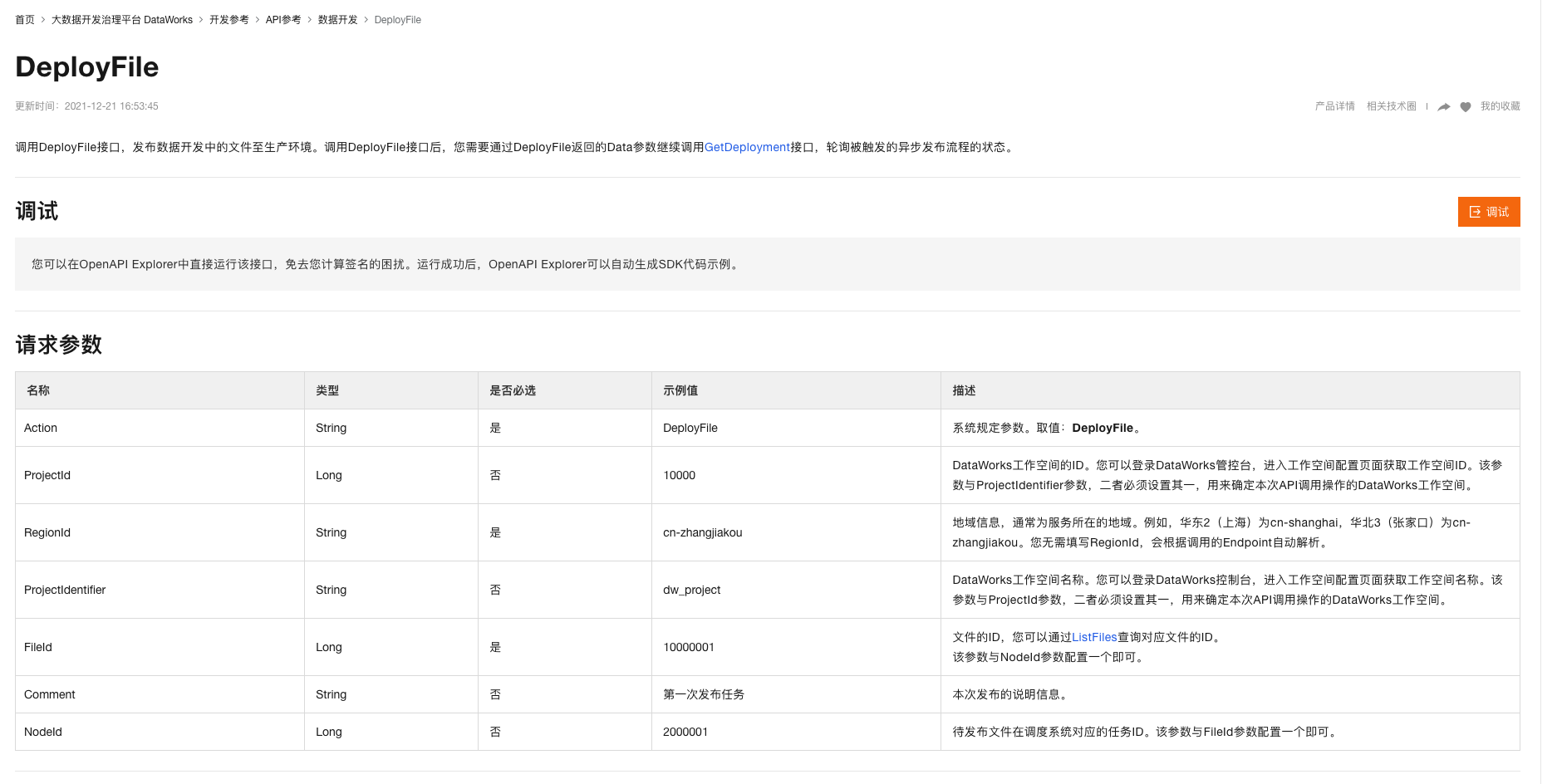The image size is (1557, 784).
Task: Go to 首页 breadcrumb
Action: pyautogui.click(x=25, y=20)
